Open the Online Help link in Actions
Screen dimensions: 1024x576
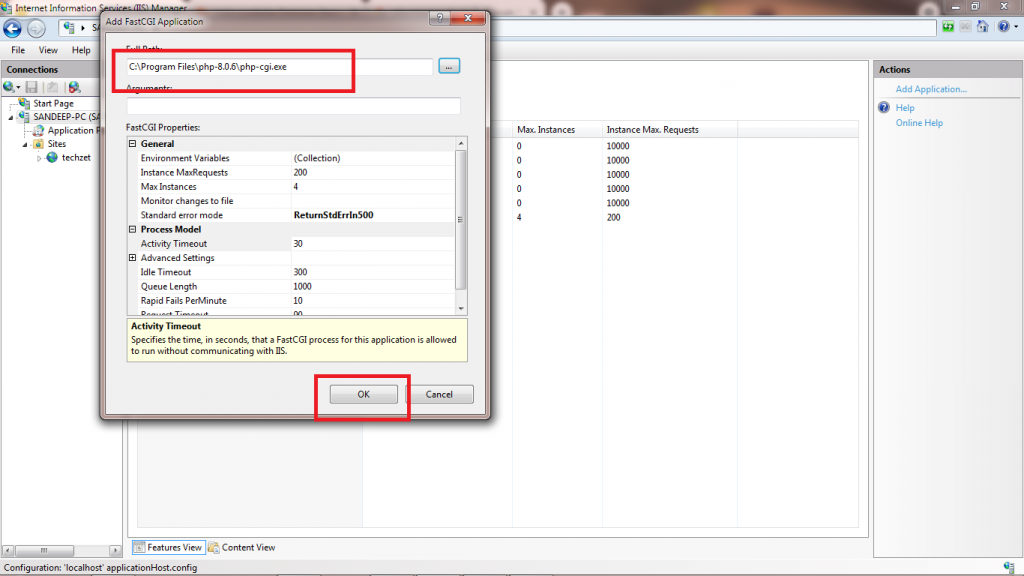(x=919, y=123)
